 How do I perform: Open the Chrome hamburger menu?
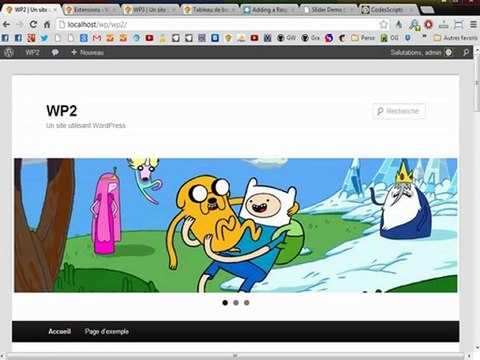[473, 24]
